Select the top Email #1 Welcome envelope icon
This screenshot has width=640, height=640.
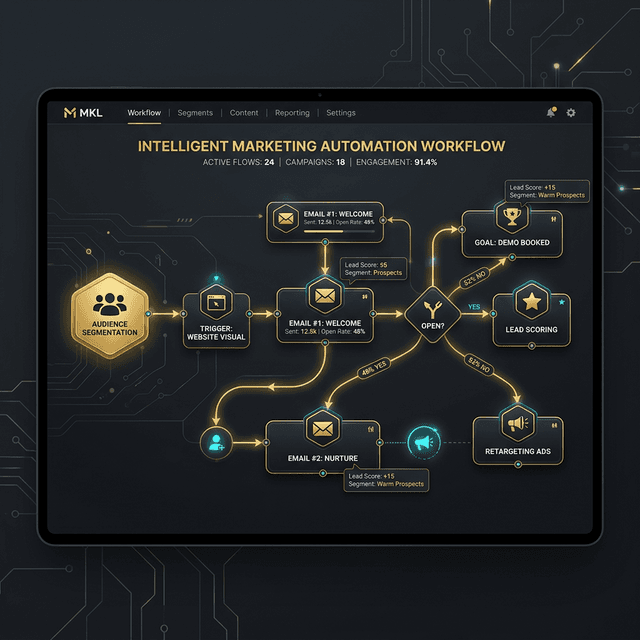[x=286, y=219]
